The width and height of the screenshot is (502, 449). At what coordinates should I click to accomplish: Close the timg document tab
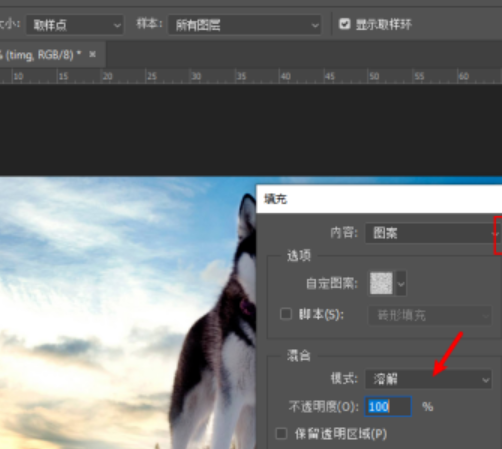click(x=93, y=54)
